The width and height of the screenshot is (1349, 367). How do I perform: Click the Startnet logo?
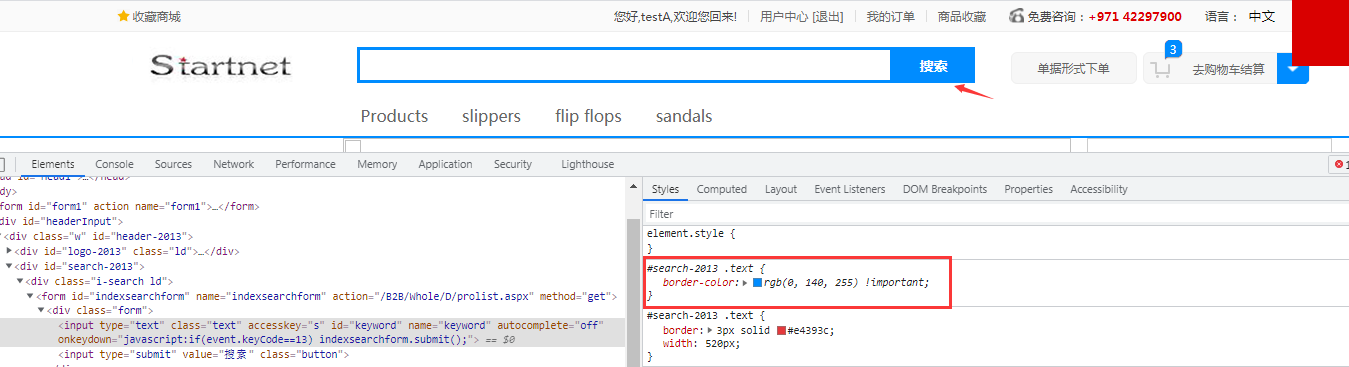click(x=221, y=66)
